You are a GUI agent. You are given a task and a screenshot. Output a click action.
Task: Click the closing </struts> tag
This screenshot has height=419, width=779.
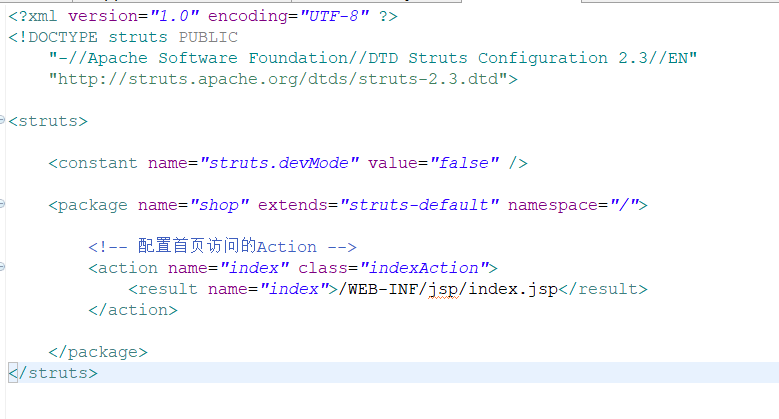pyautogui.click(x=53, y=373)
